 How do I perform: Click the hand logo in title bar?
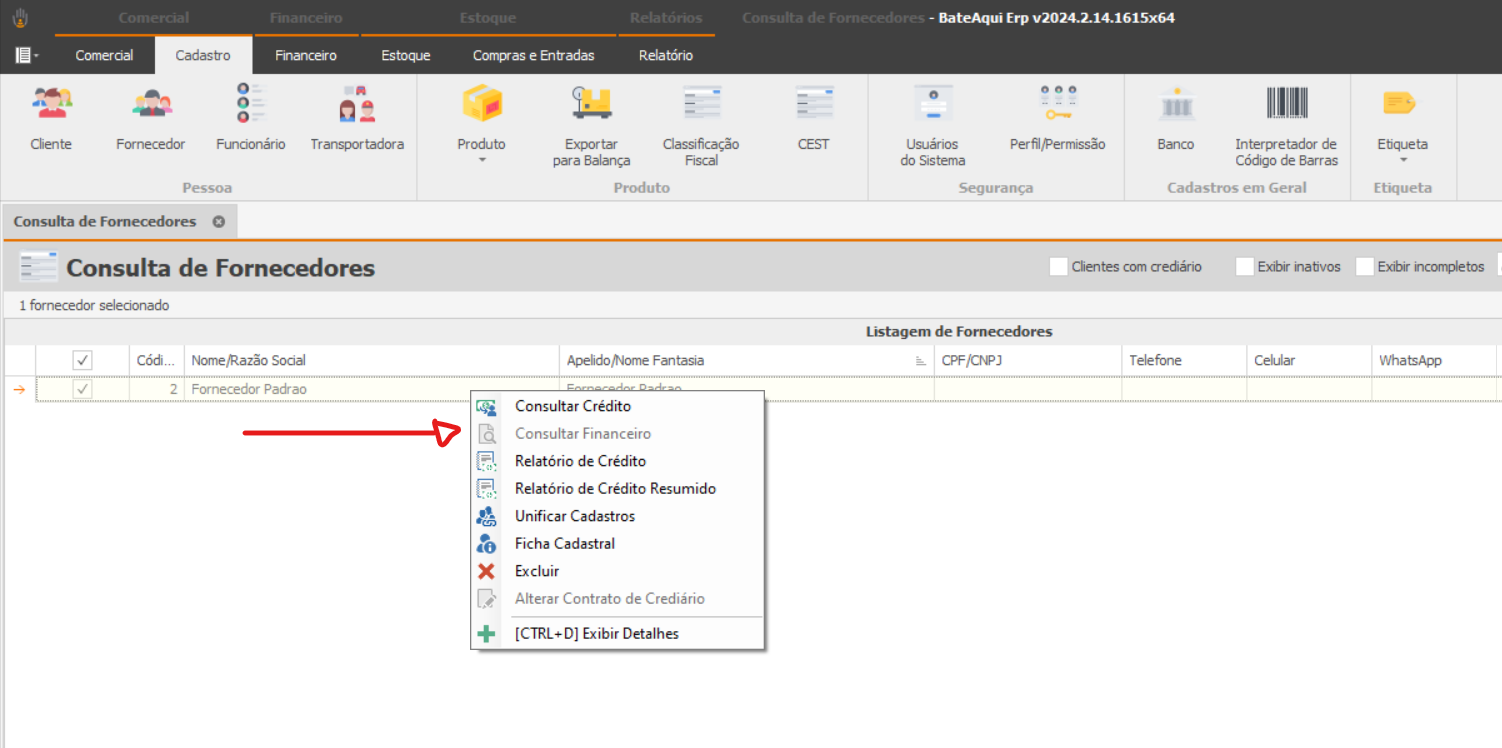pos(19,18)
